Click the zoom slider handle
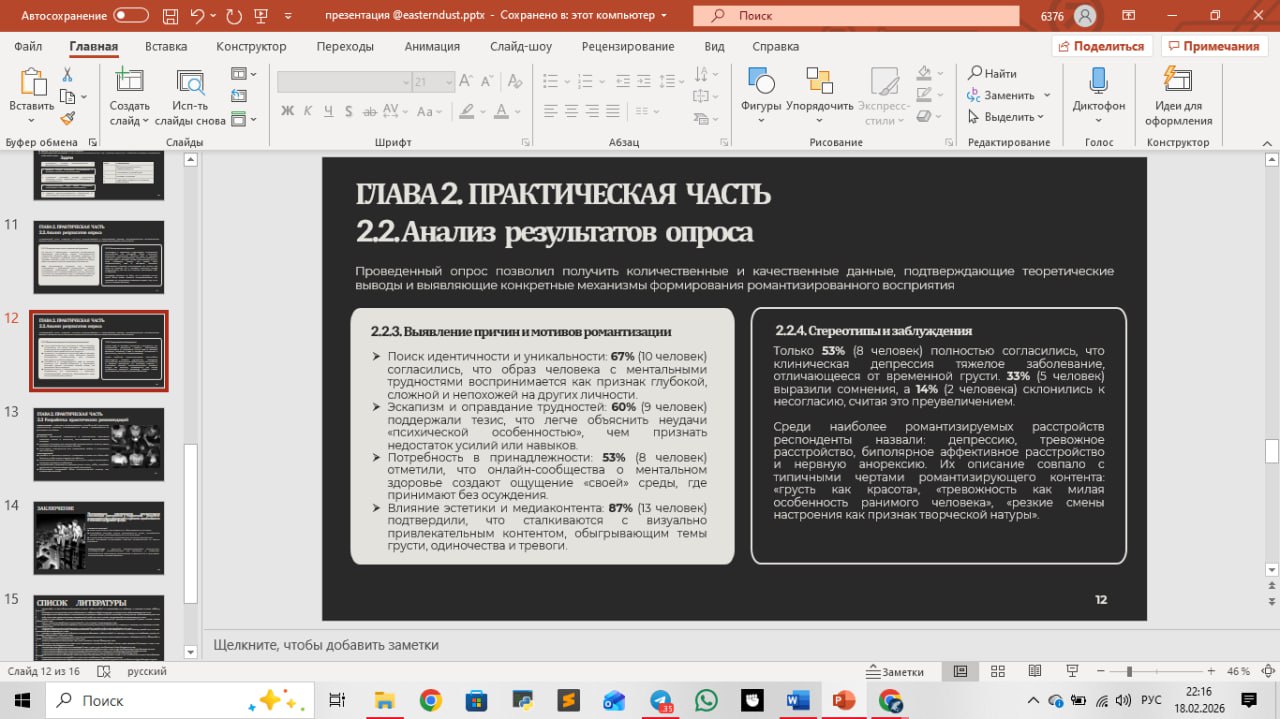The height and width of the screenshot is (719, 1280). click(x=1129, y=671)
